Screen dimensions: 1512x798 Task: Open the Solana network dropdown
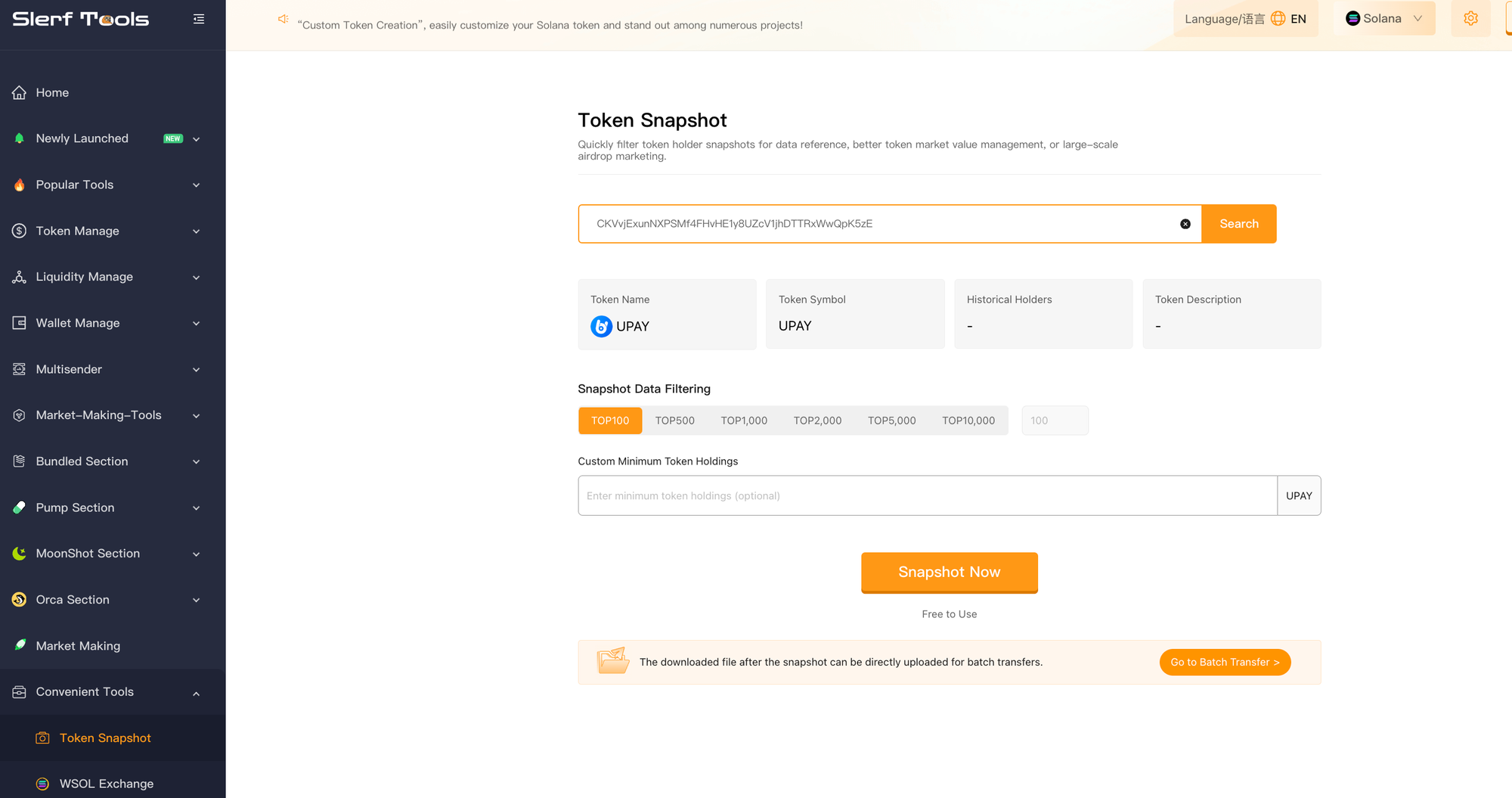1385,19
